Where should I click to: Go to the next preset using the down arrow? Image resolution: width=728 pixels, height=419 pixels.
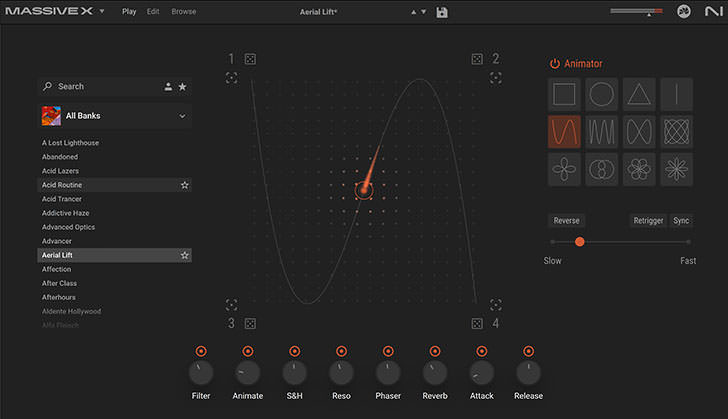pyautogui.click(x=424, y=12)
